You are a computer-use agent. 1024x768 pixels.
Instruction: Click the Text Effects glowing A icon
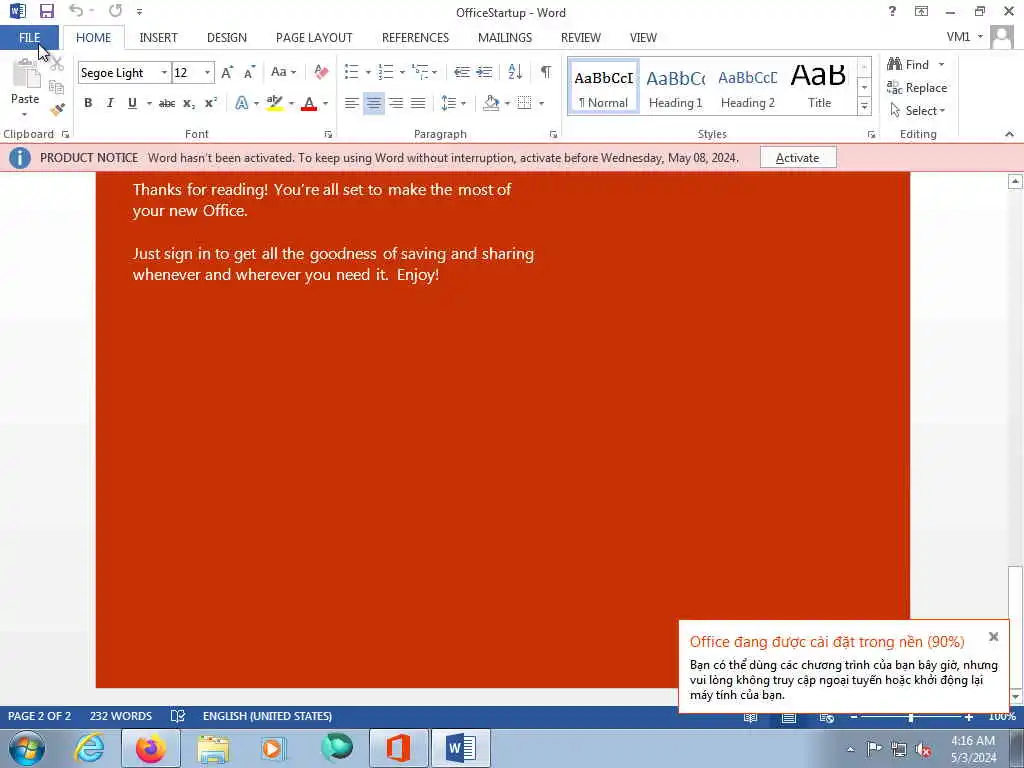(x=242, y=103)
